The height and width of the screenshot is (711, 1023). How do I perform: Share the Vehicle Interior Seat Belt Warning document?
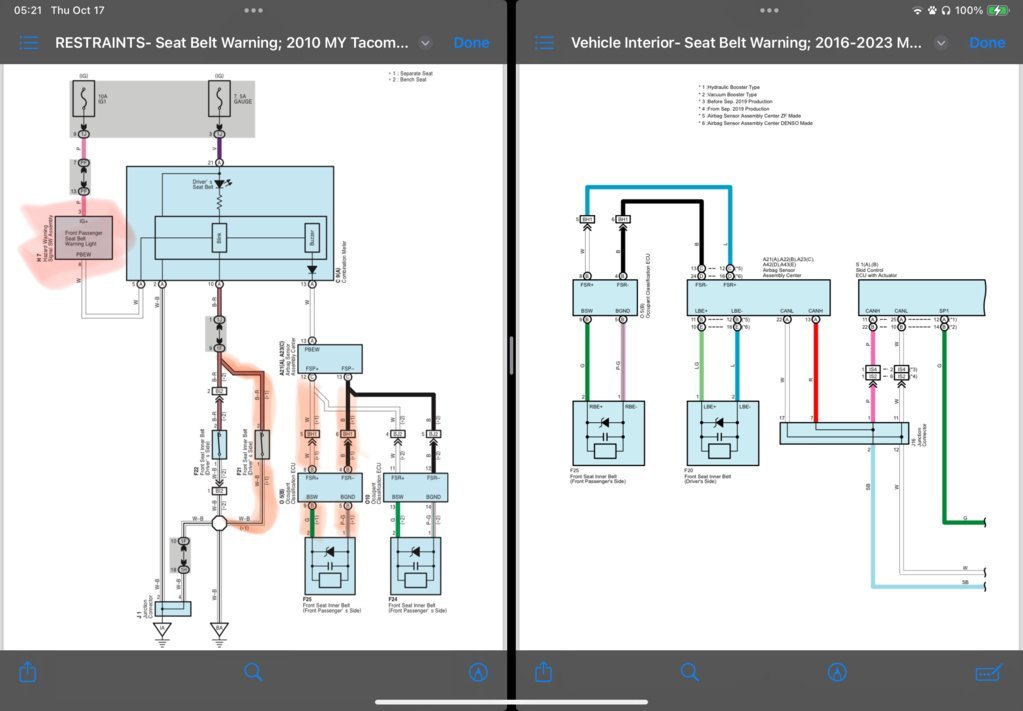[543, 672]
